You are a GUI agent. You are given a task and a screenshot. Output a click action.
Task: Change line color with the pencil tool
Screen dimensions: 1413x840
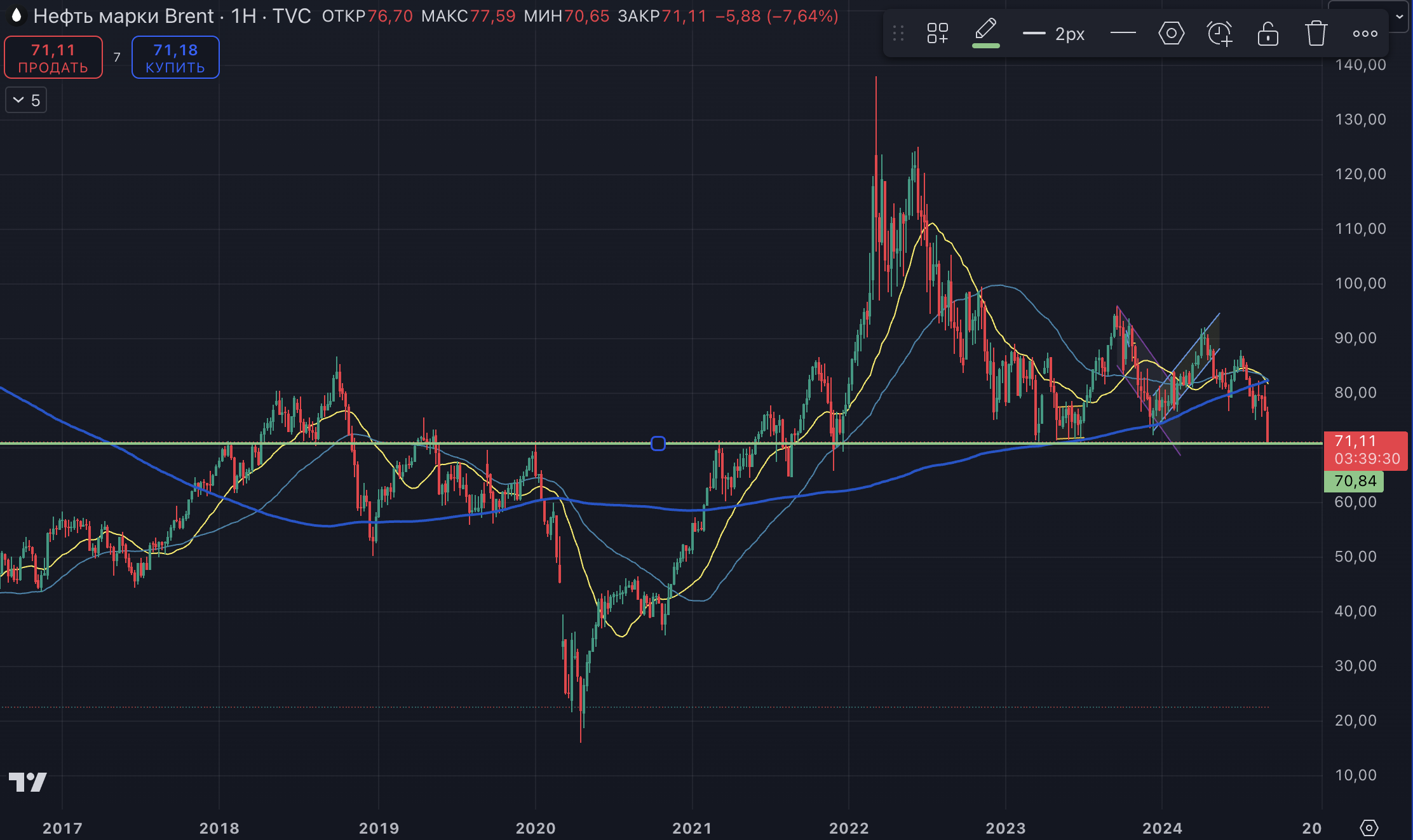click(x=985, y=33)
